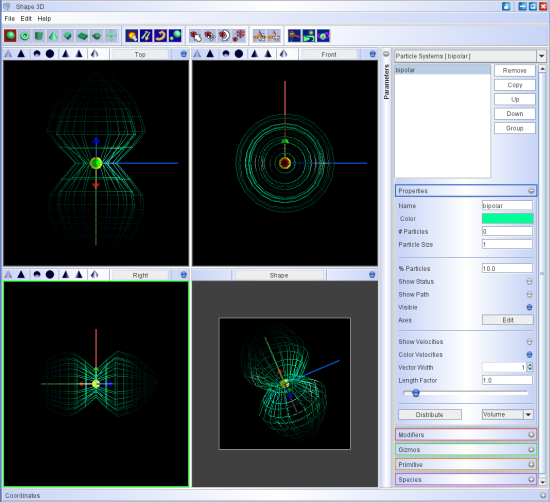The image size is (550, 502).
Task: Choose the flat plane primitive icon
Action: click(x=82, y=36)
